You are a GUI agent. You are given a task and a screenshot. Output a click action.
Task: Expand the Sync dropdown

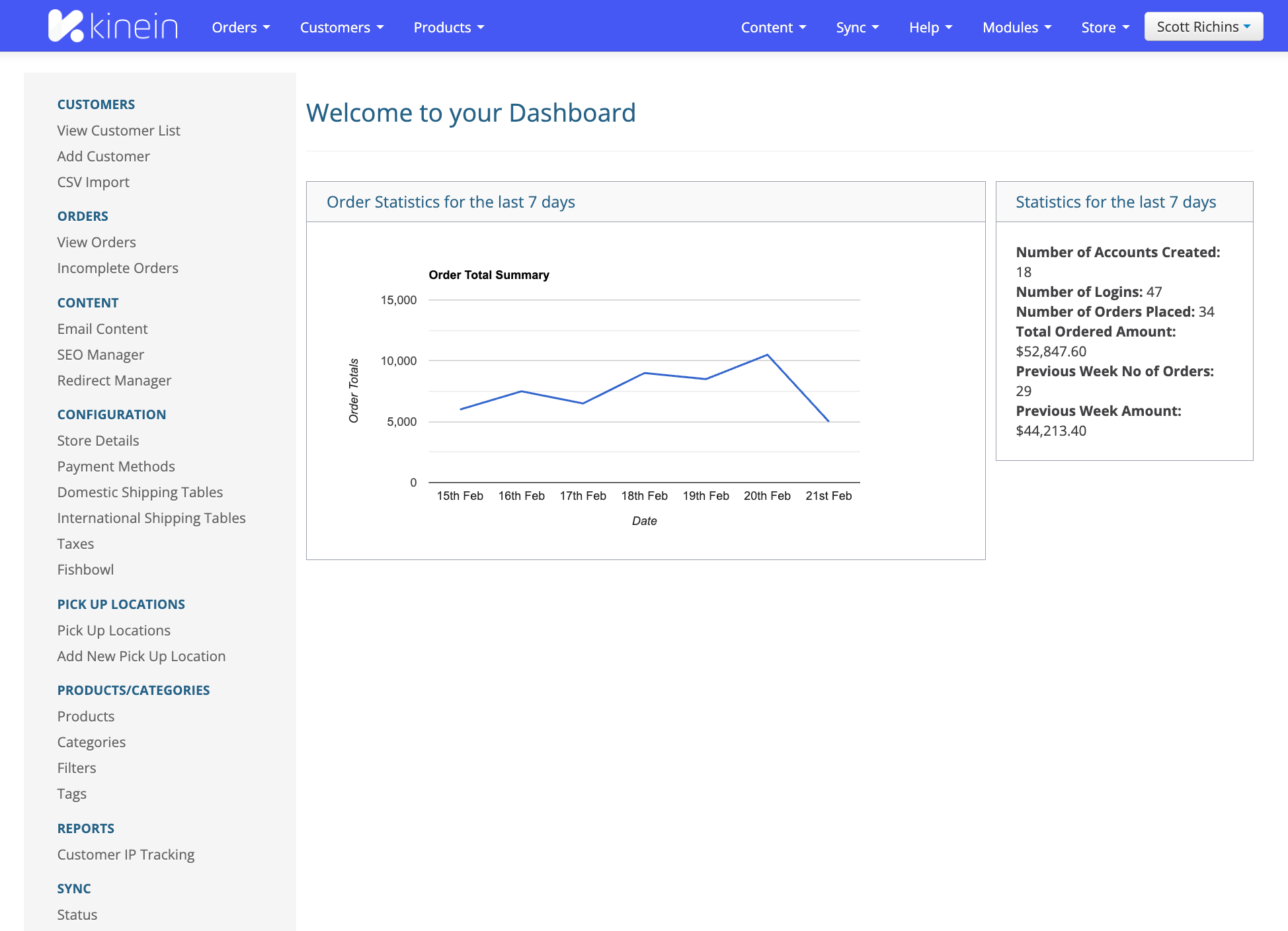[x=857, y=27]
